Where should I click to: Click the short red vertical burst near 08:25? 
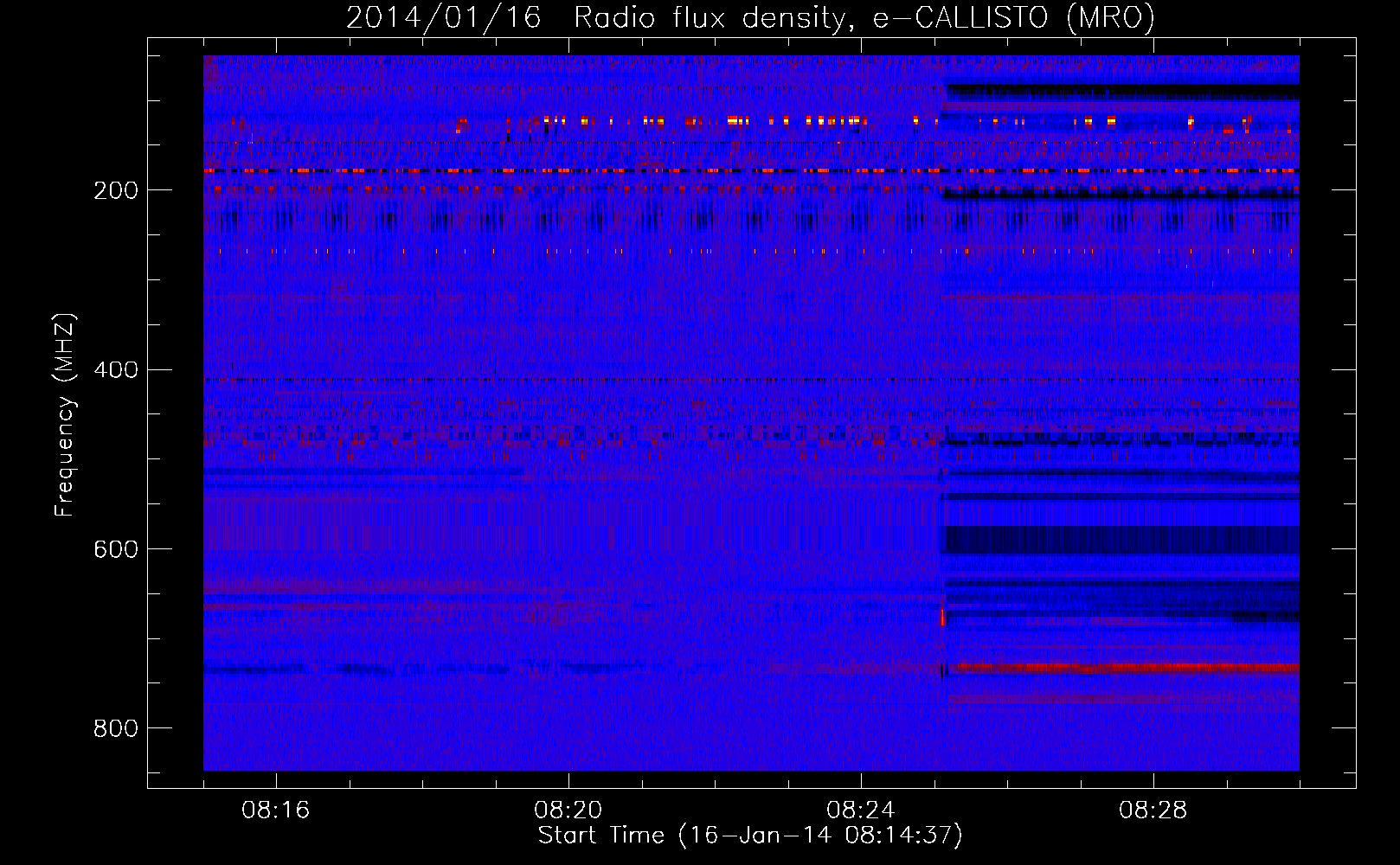pyautogui.click(x=942, y=617)
